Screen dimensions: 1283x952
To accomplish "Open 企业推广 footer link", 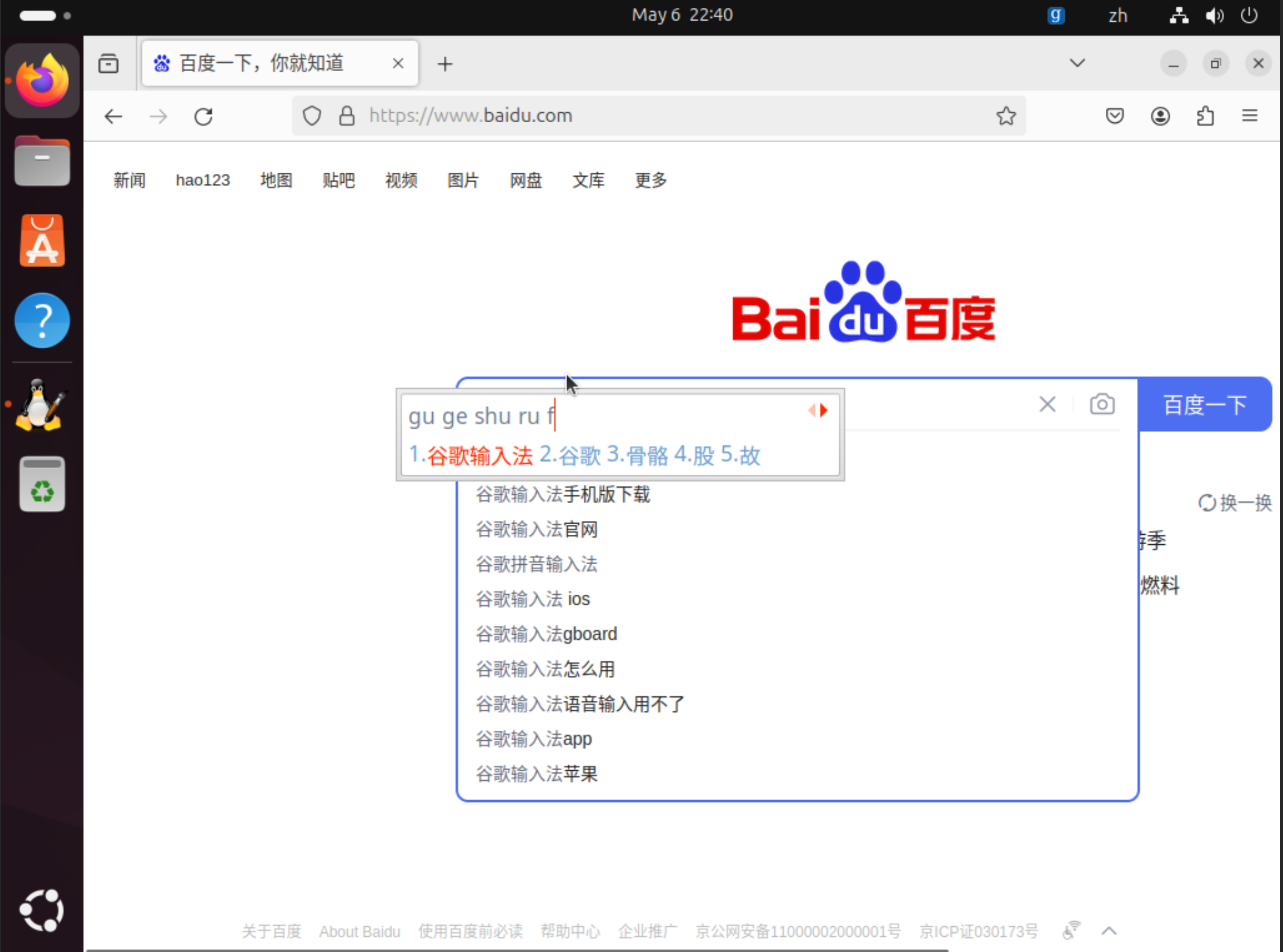I will click(x=647, y=931).
